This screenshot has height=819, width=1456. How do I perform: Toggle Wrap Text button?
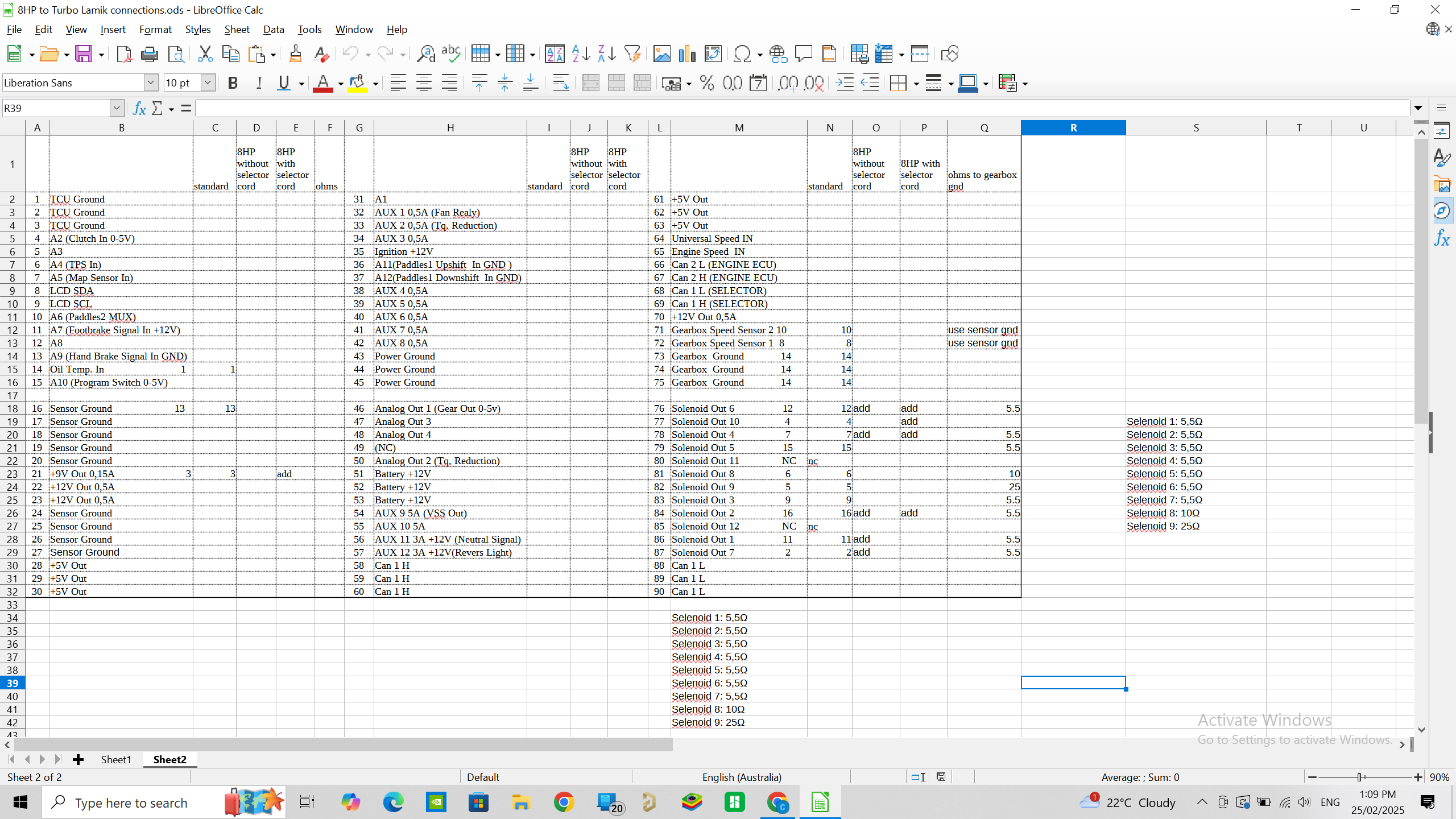click(x=561, y=83)
